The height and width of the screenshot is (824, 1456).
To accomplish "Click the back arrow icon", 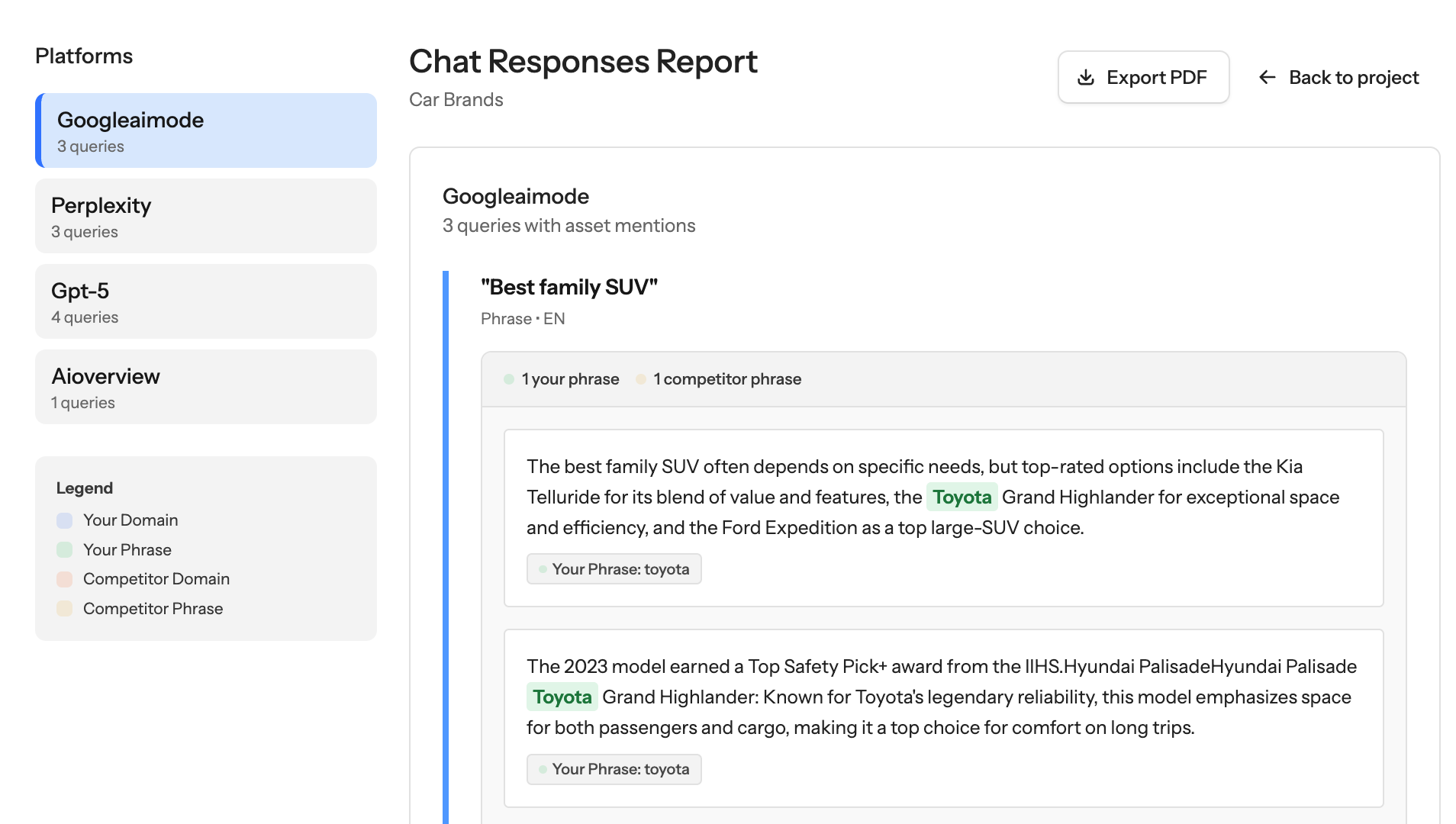I will coord(1267,78).
